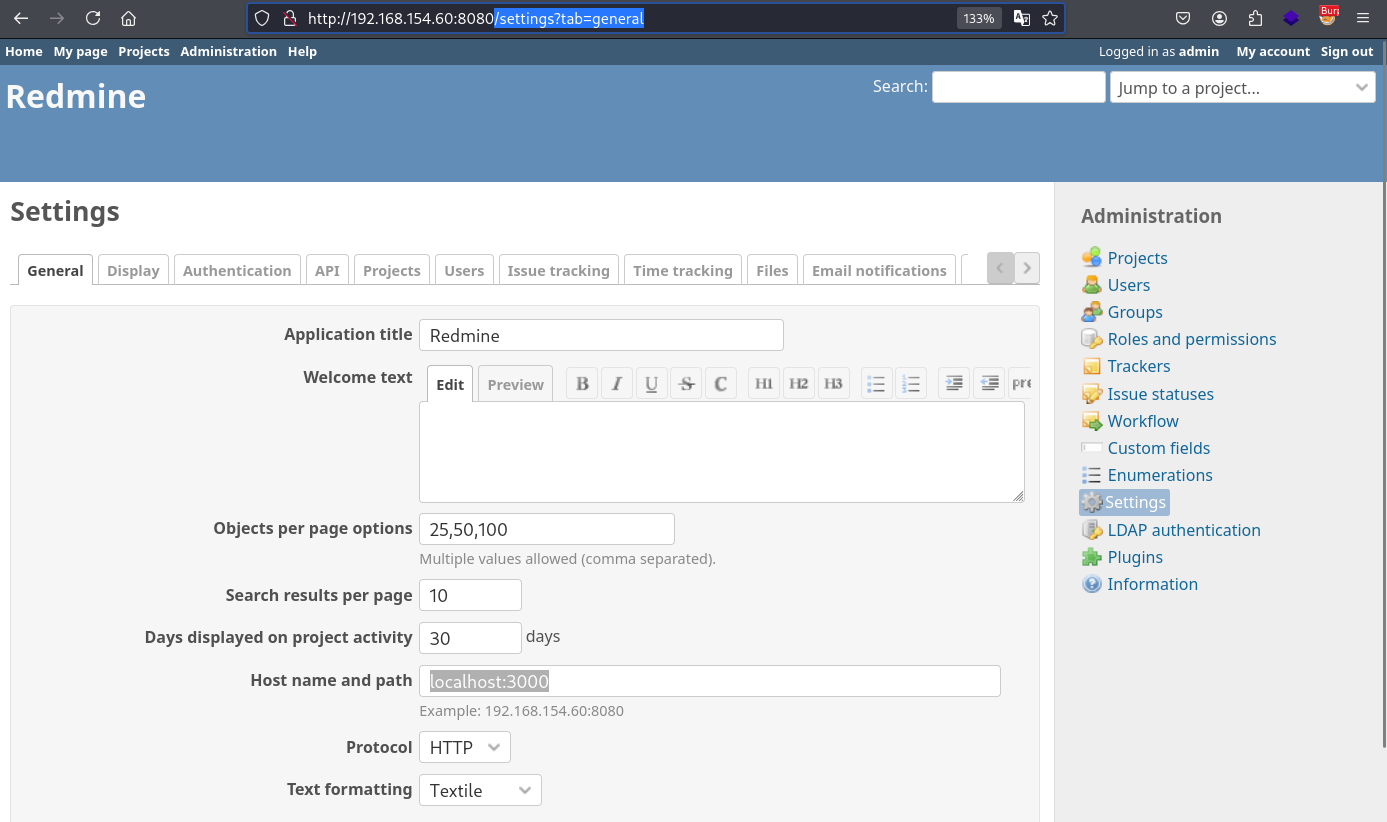Insert preformatted text block
Screen dimensions: 1387x822
click(x=1020, y=384)
